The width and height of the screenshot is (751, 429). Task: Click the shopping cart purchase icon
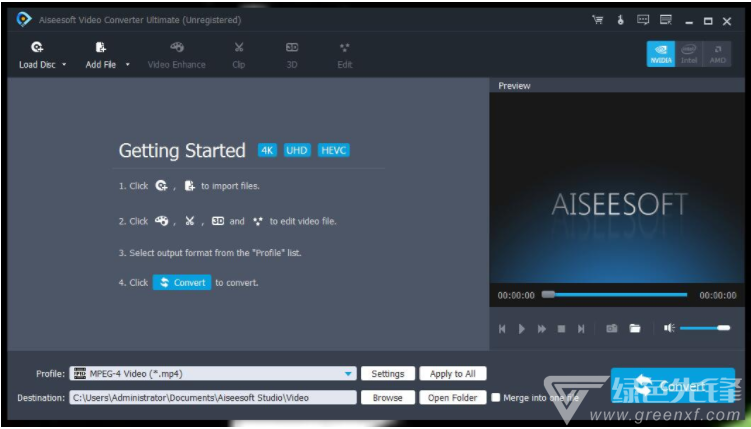pos(598,19)
